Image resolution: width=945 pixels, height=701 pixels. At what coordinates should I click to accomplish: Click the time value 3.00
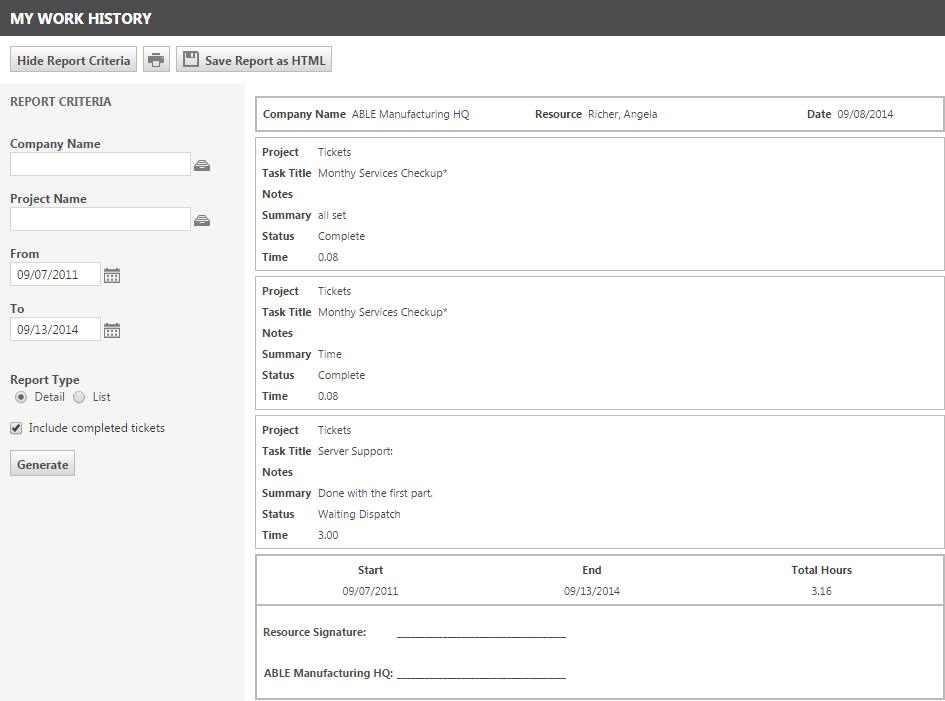coord(328,535)
